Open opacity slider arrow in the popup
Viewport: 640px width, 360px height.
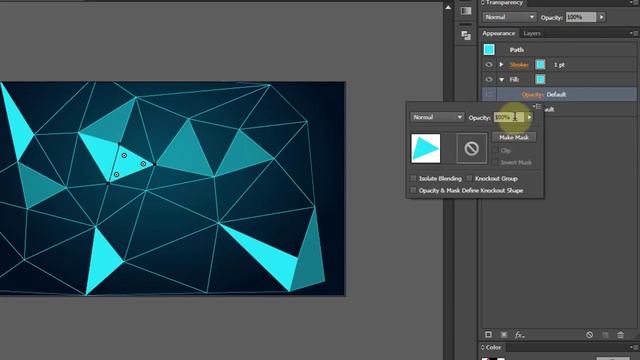(x=529, y=117)
